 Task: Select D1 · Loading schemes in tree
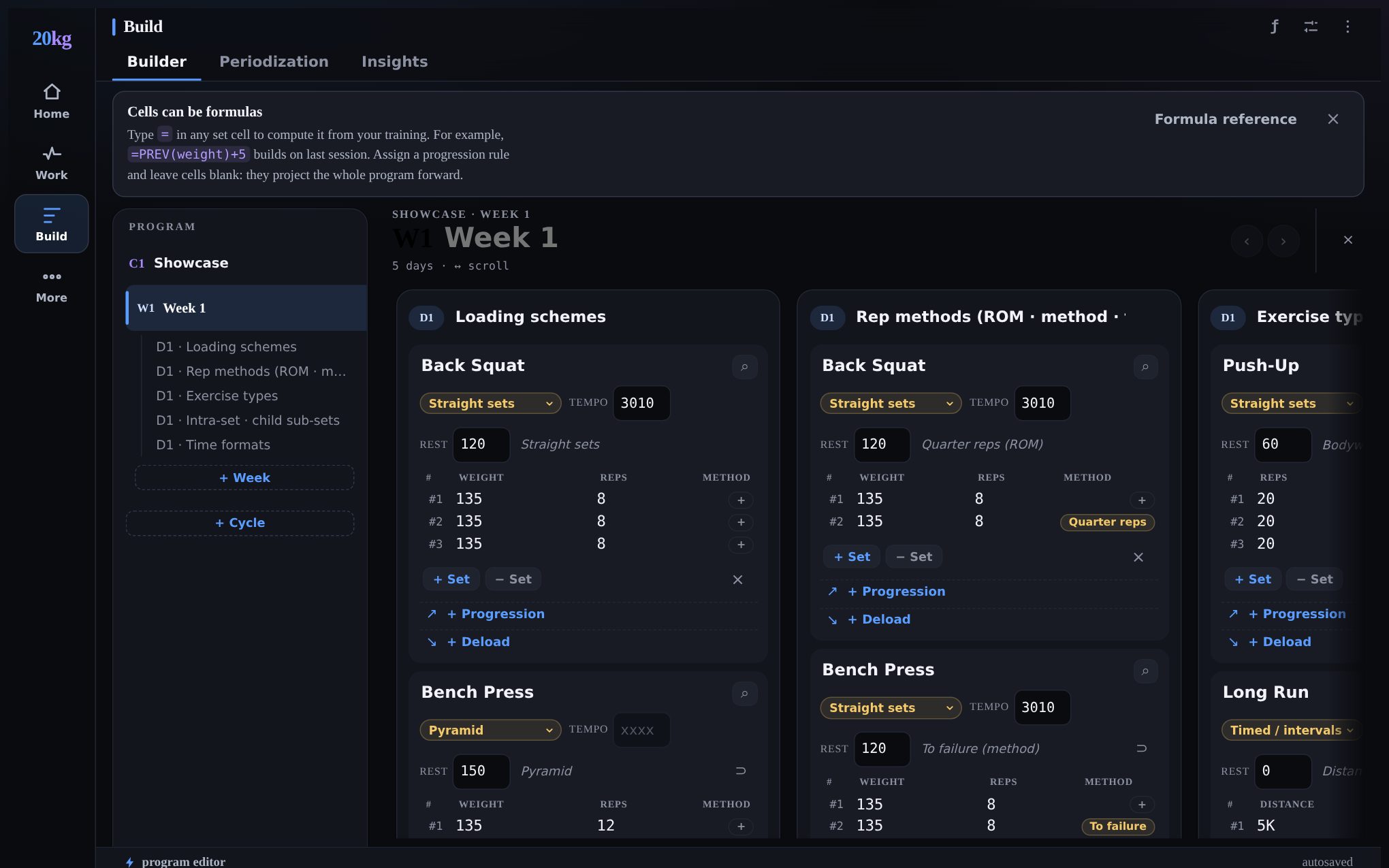pyautogui.click(x=226, y=347)
